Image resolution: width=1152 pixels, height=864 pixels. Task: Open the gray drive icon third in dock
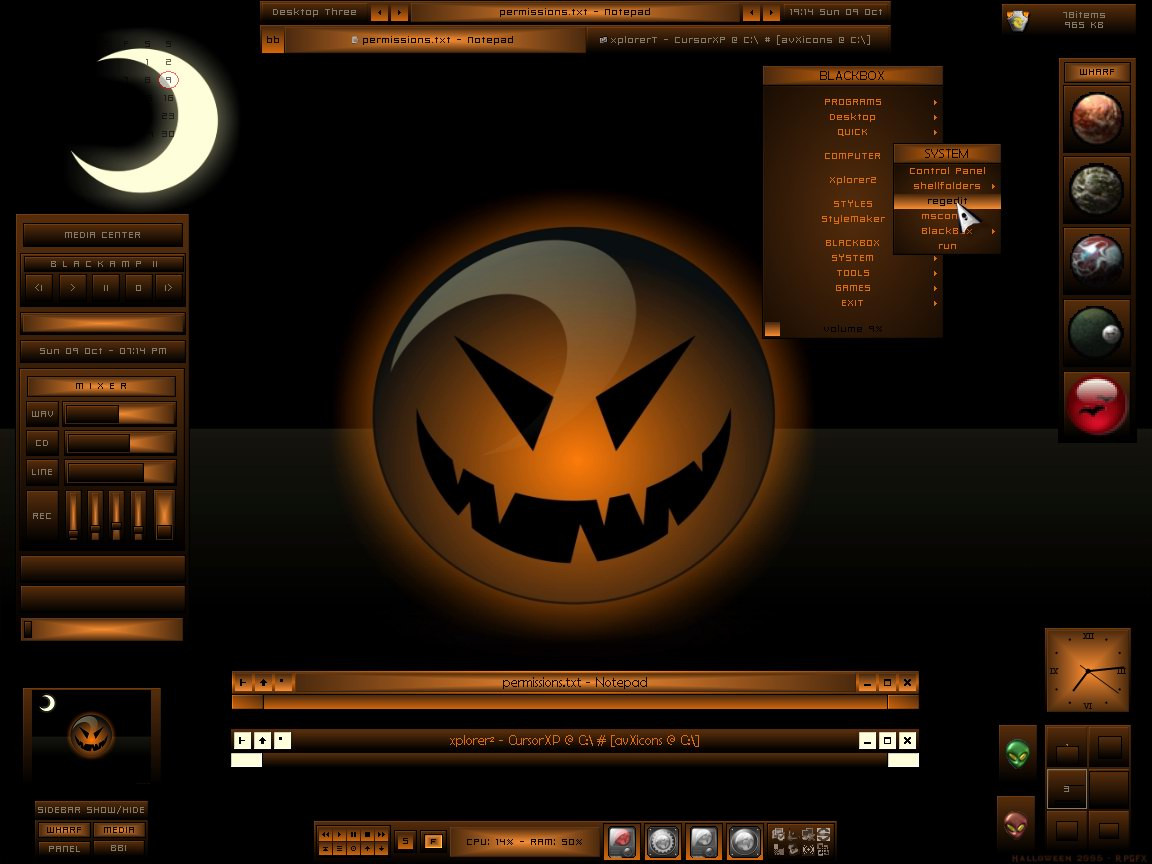click(703, 840)
